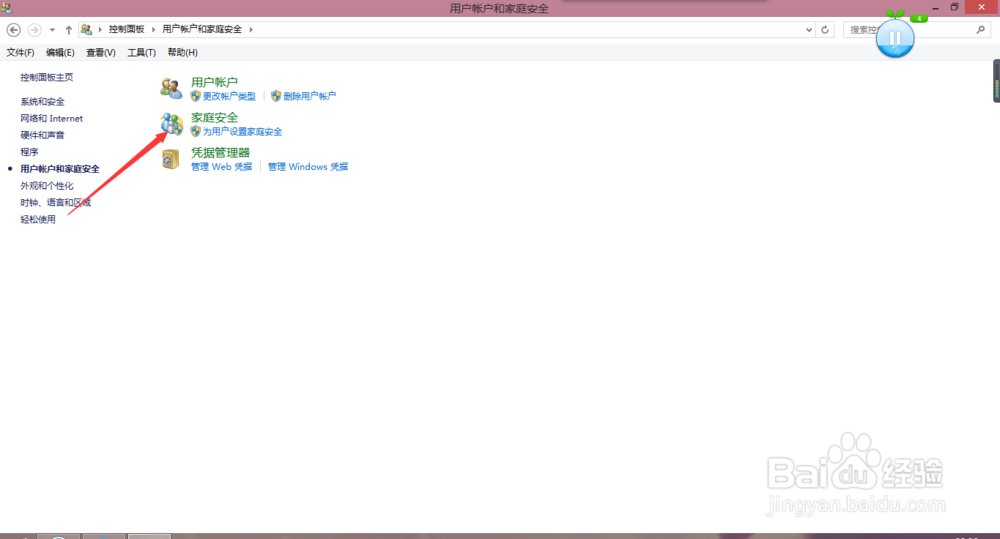Click 用户帐户和家庭安全 in the breadcrumb
1000x539 pixels.
202,29
